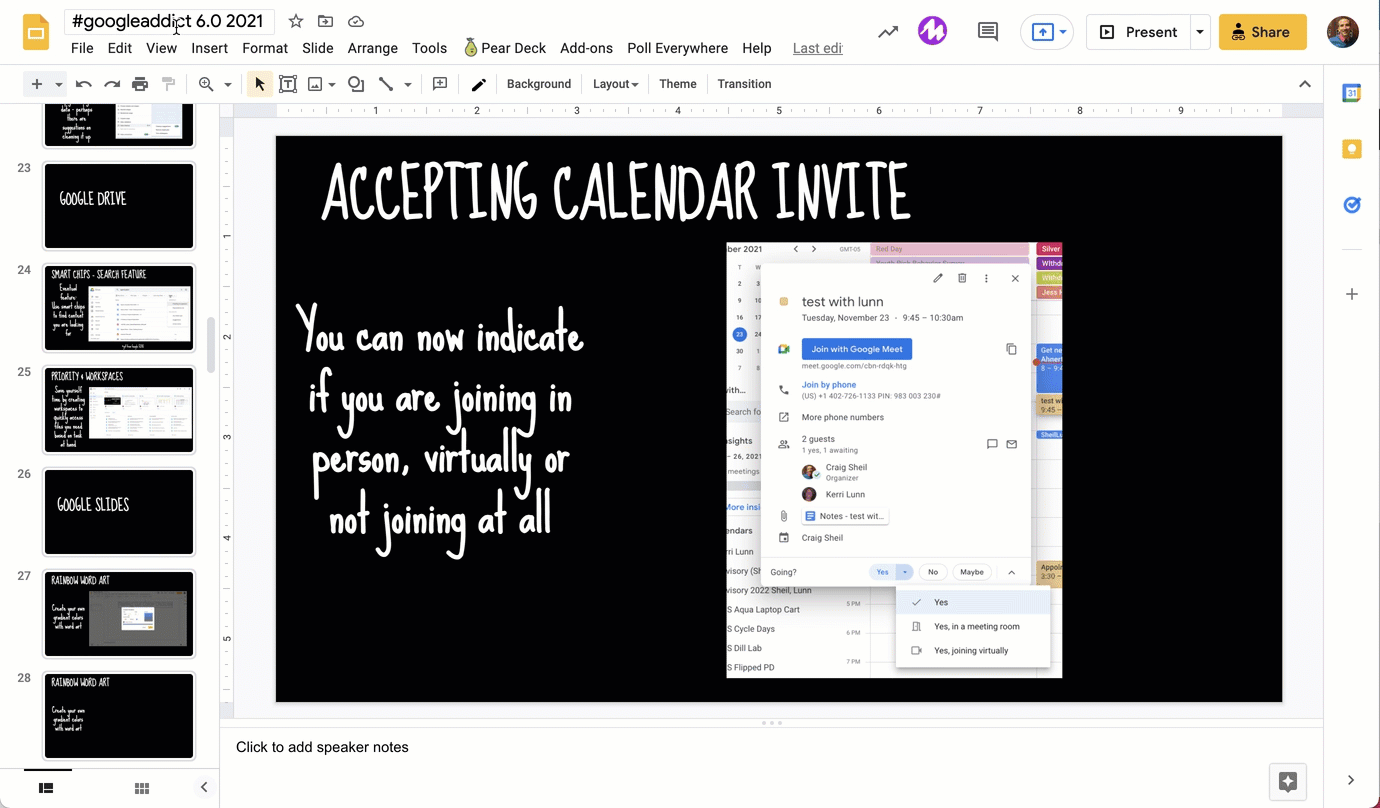The width and height of the screenshot is (1380, 808).
Task: Open the Tools menu
Action: coord(429,48)
